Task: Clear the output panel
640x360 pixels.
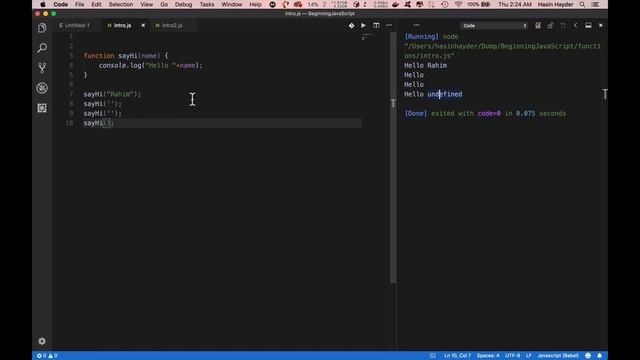Action: pyautogui.click(x=538, y=25)
